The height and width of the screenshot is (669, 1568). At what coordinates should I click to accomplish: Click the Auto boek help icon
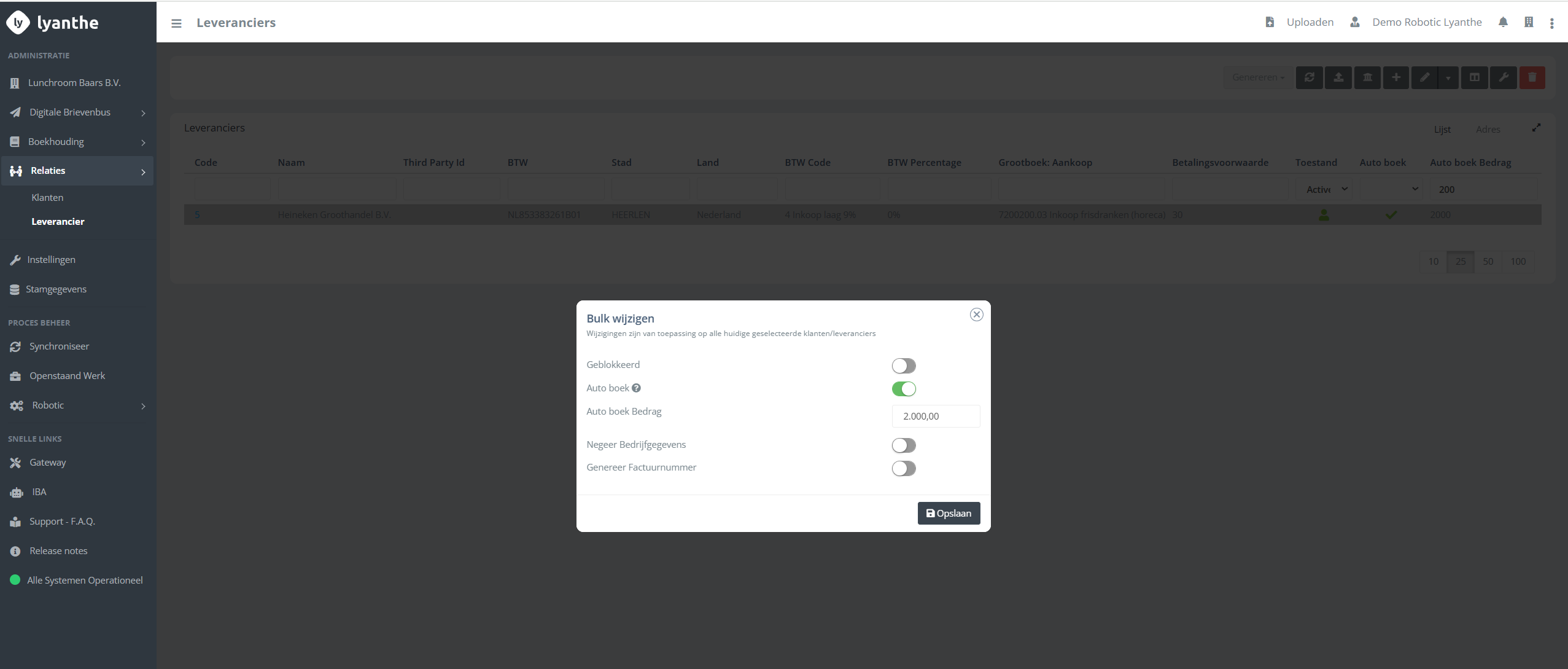pyautogui.click(x=636, y=388)
